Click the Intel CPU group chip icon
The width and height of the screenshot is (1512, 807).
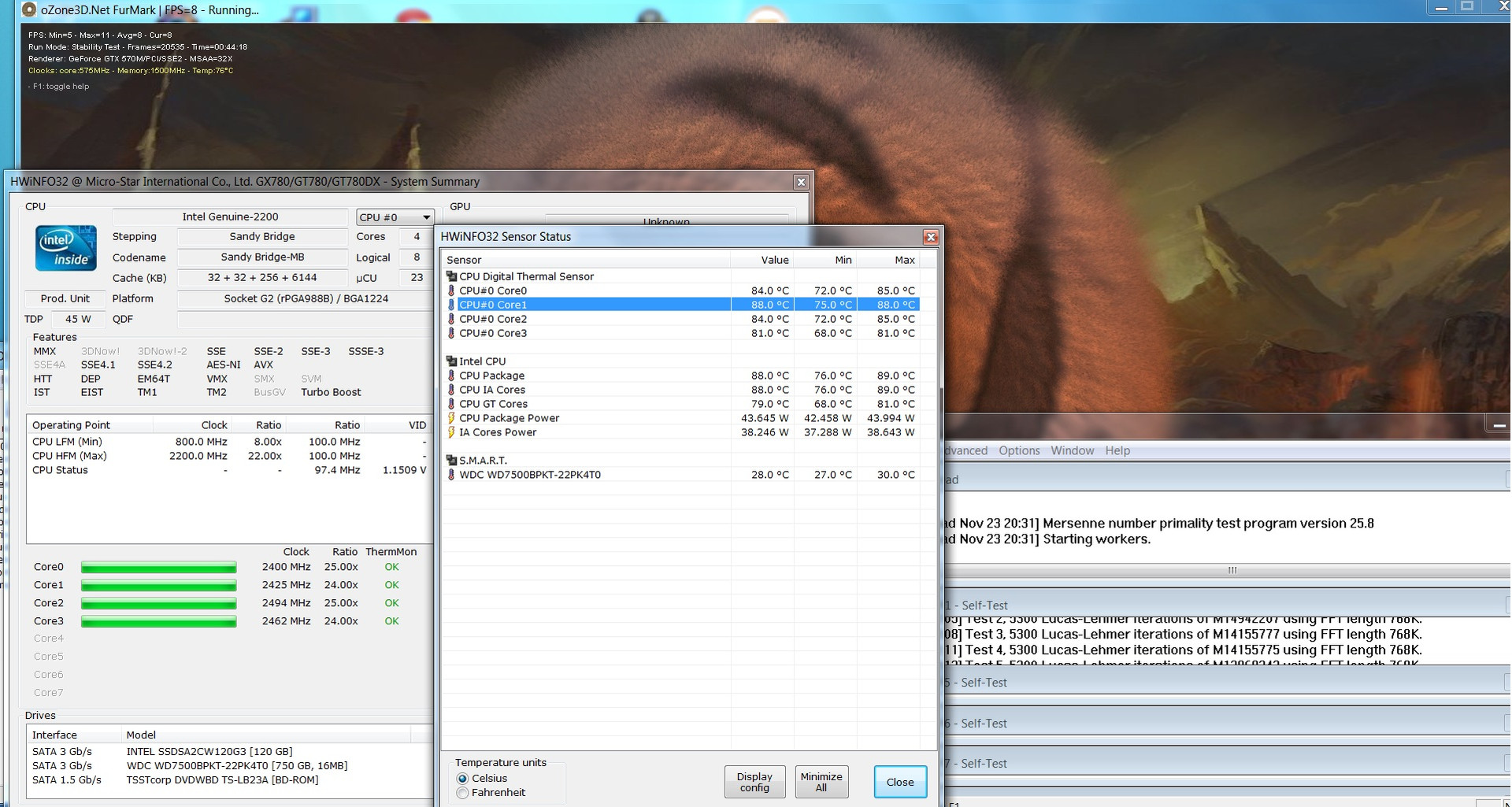pyautogui.click(x=451, y=361)
